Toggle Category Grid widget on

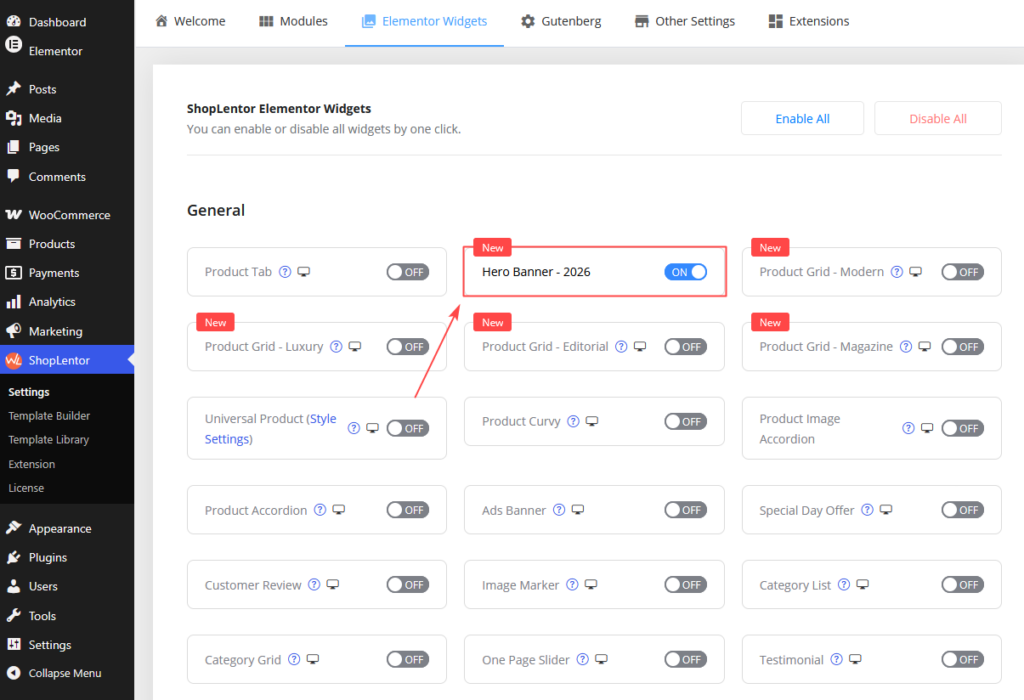click(408, 660)
